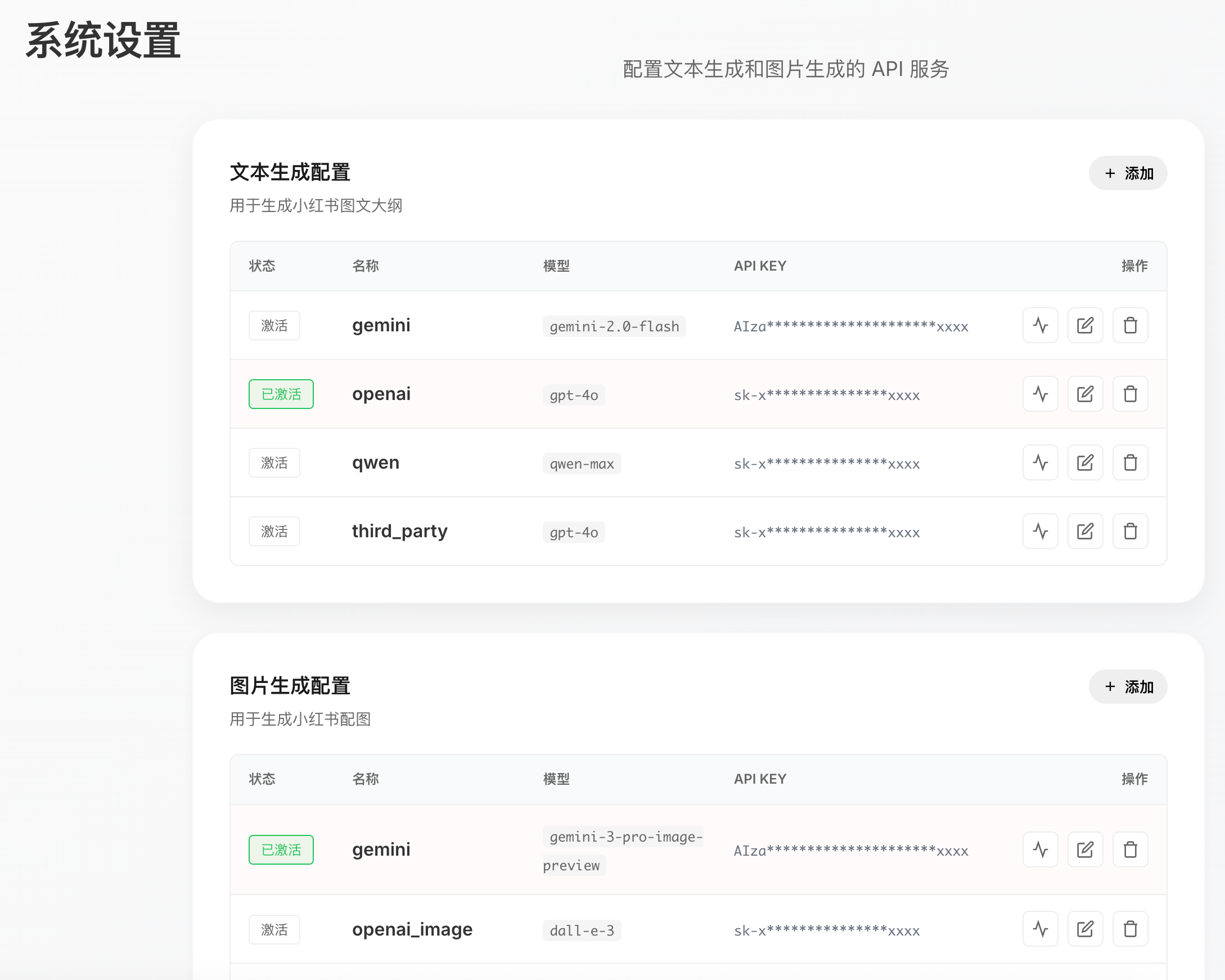Activate the qwen provider

click(274, 462)
